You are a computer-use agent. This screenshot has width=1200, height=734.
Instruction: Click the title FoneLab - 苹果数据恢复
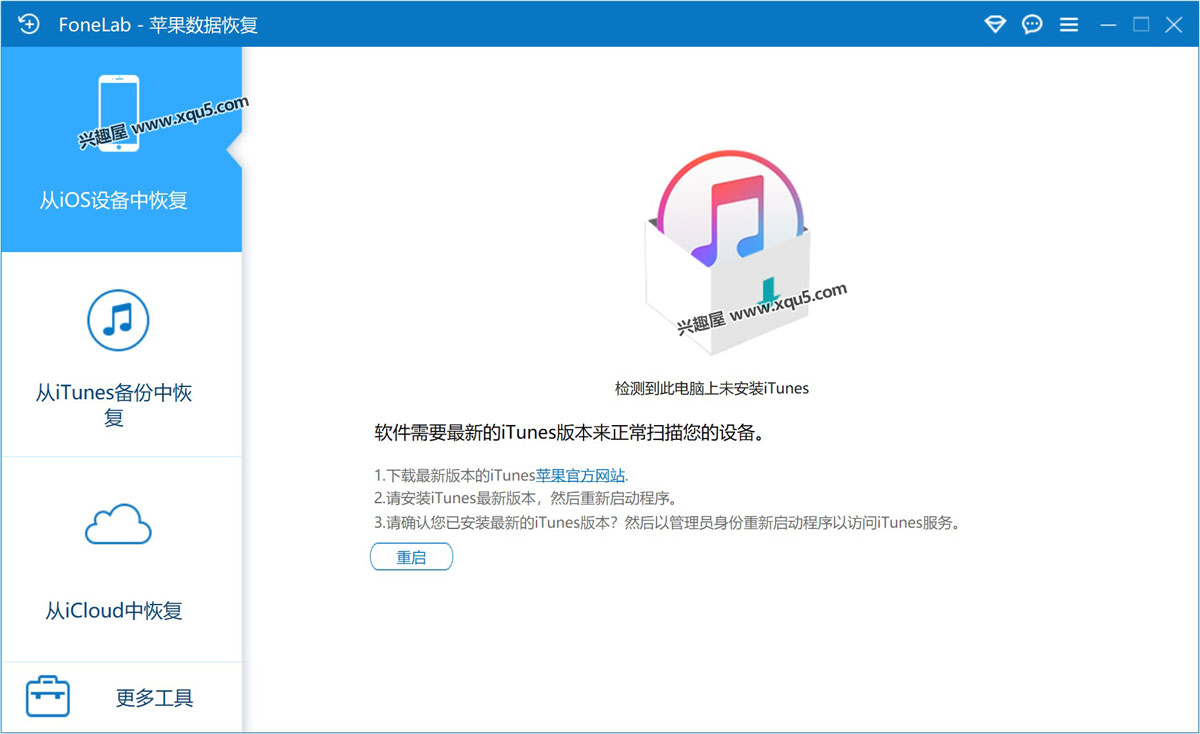coord(158,25)
